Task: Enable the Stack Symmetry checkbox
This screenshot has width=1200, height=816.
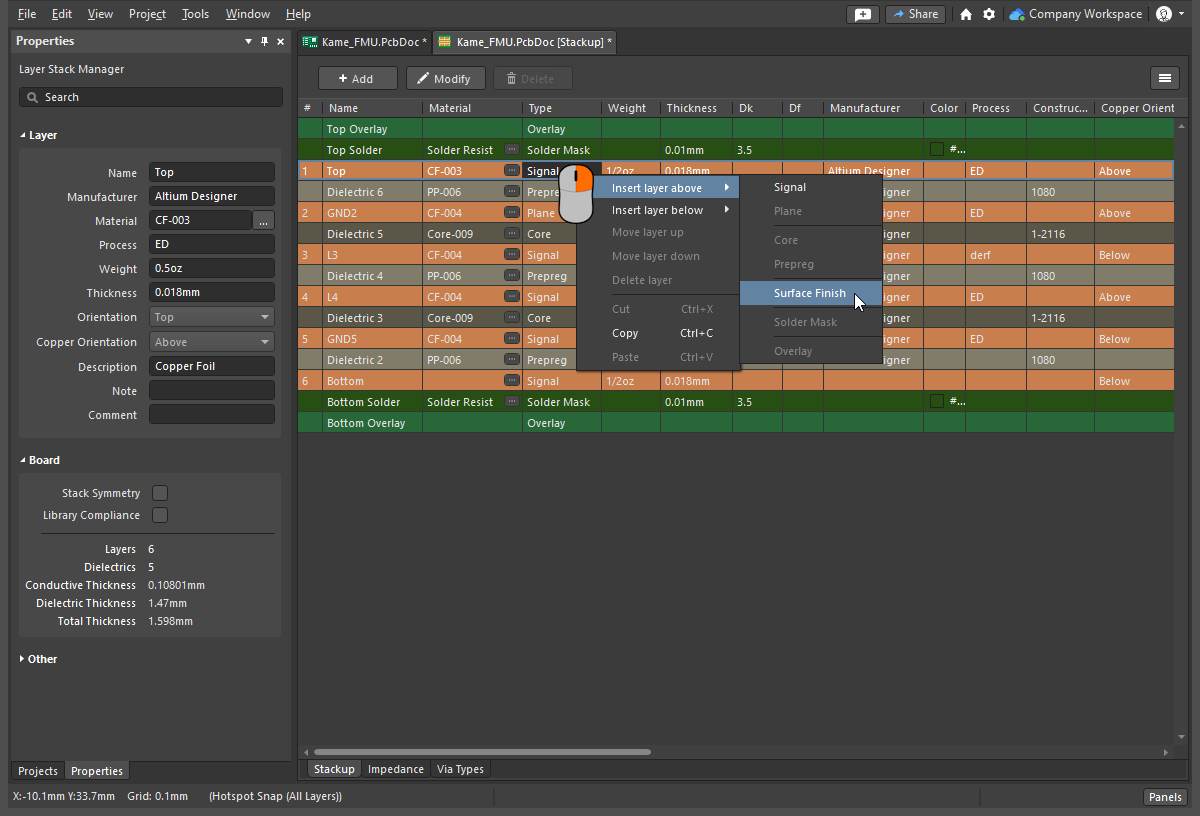Action: point(160,492)
